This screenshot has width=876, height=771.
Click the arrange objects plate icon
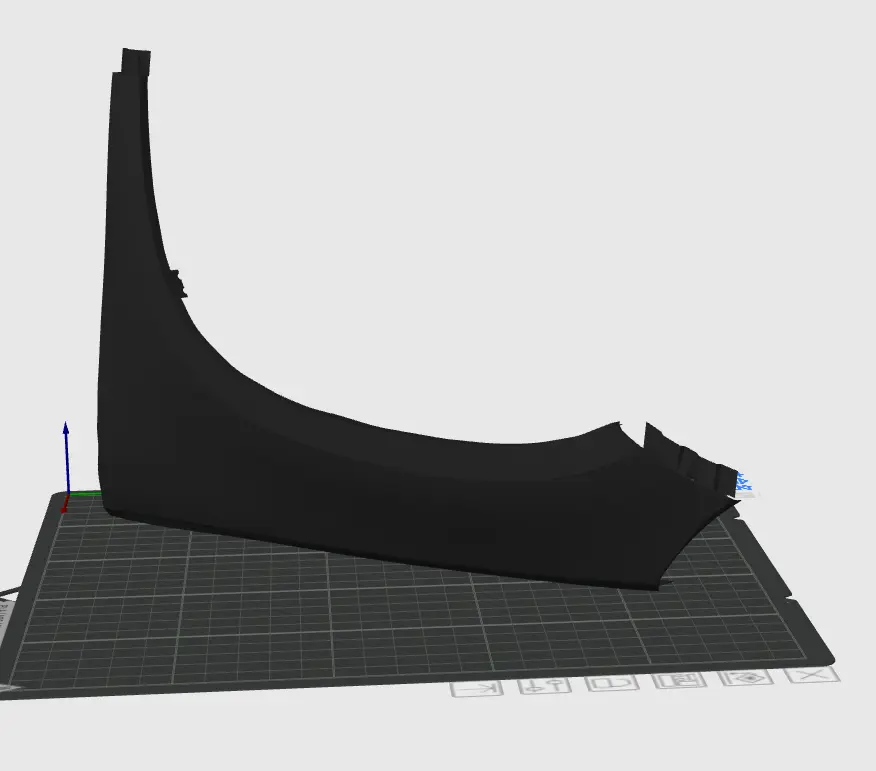coord(679,680)
